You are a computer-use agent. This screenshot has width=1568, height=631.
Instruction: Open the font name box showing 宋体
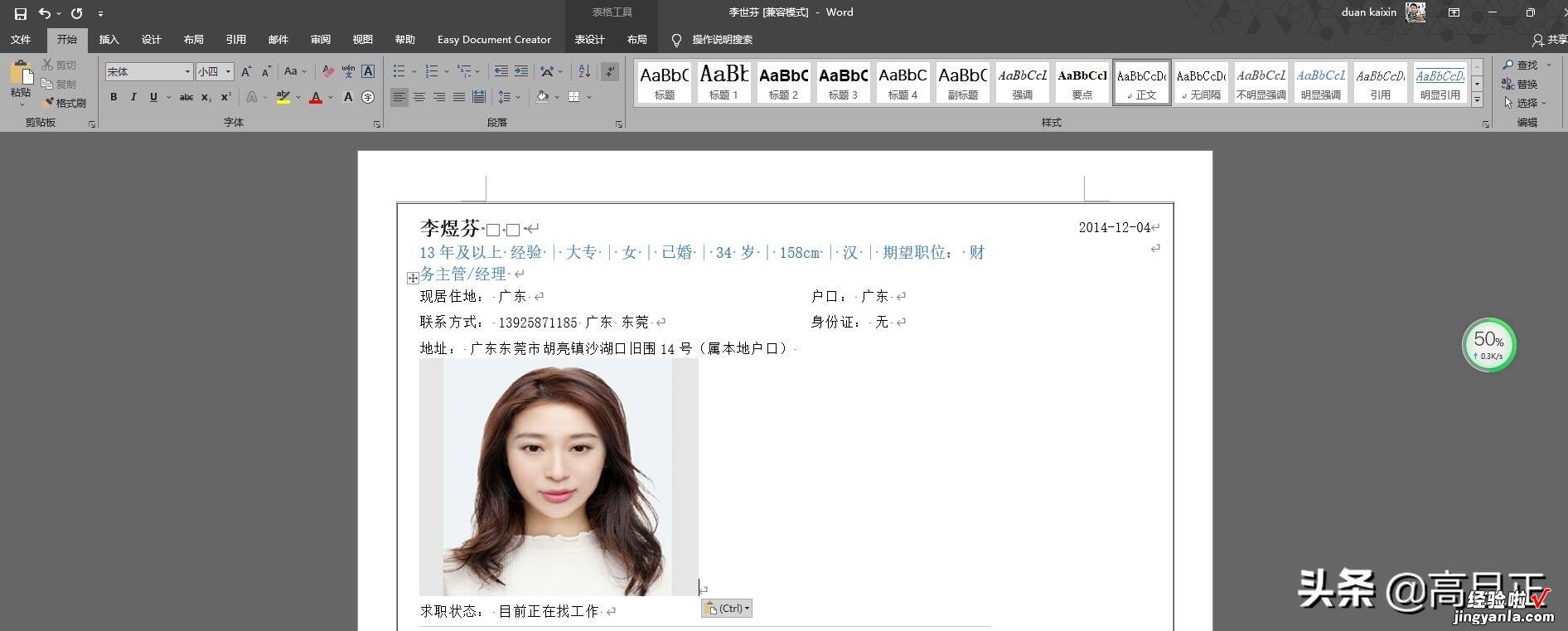click(x=149, y=72)
